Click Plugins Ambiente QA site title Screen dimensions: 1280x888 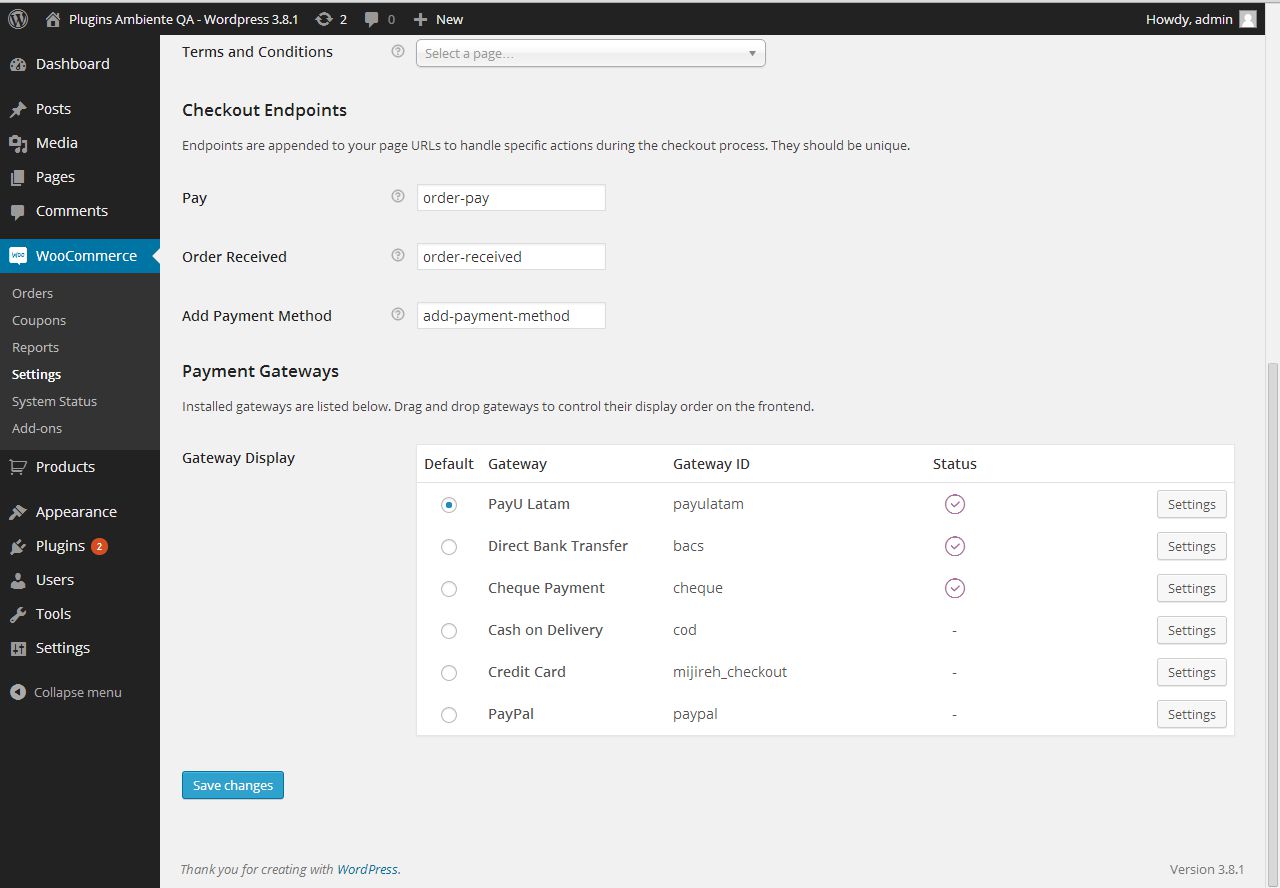click(183, 19)
